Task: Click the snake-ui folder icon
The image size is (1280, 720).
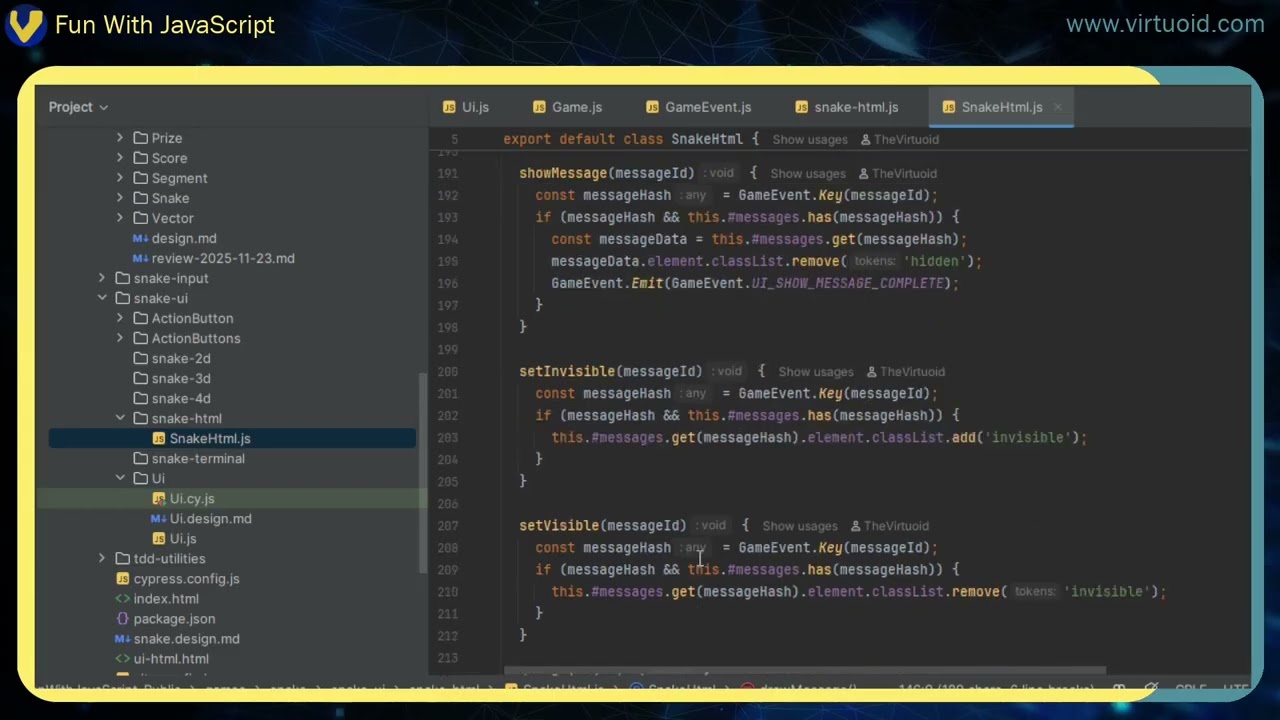Action: [123, 298]
